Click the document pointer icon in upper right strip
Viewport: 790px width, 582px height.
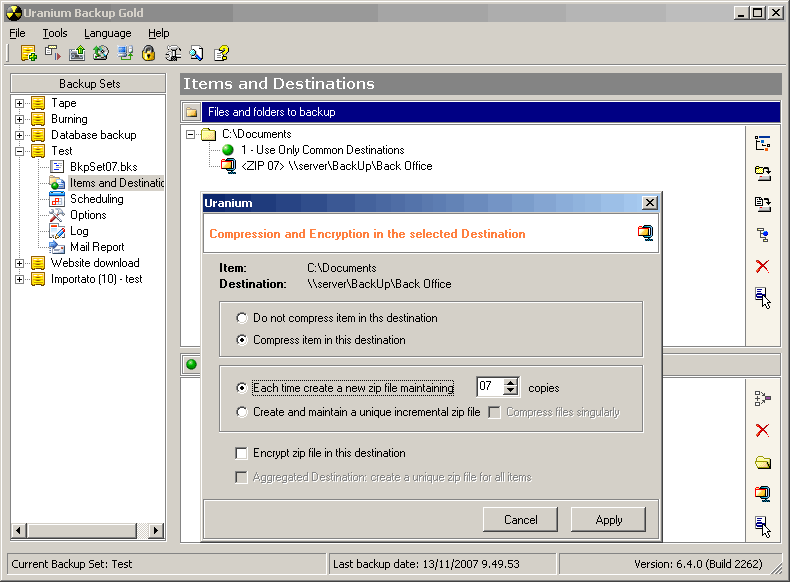tap(763, 298)
